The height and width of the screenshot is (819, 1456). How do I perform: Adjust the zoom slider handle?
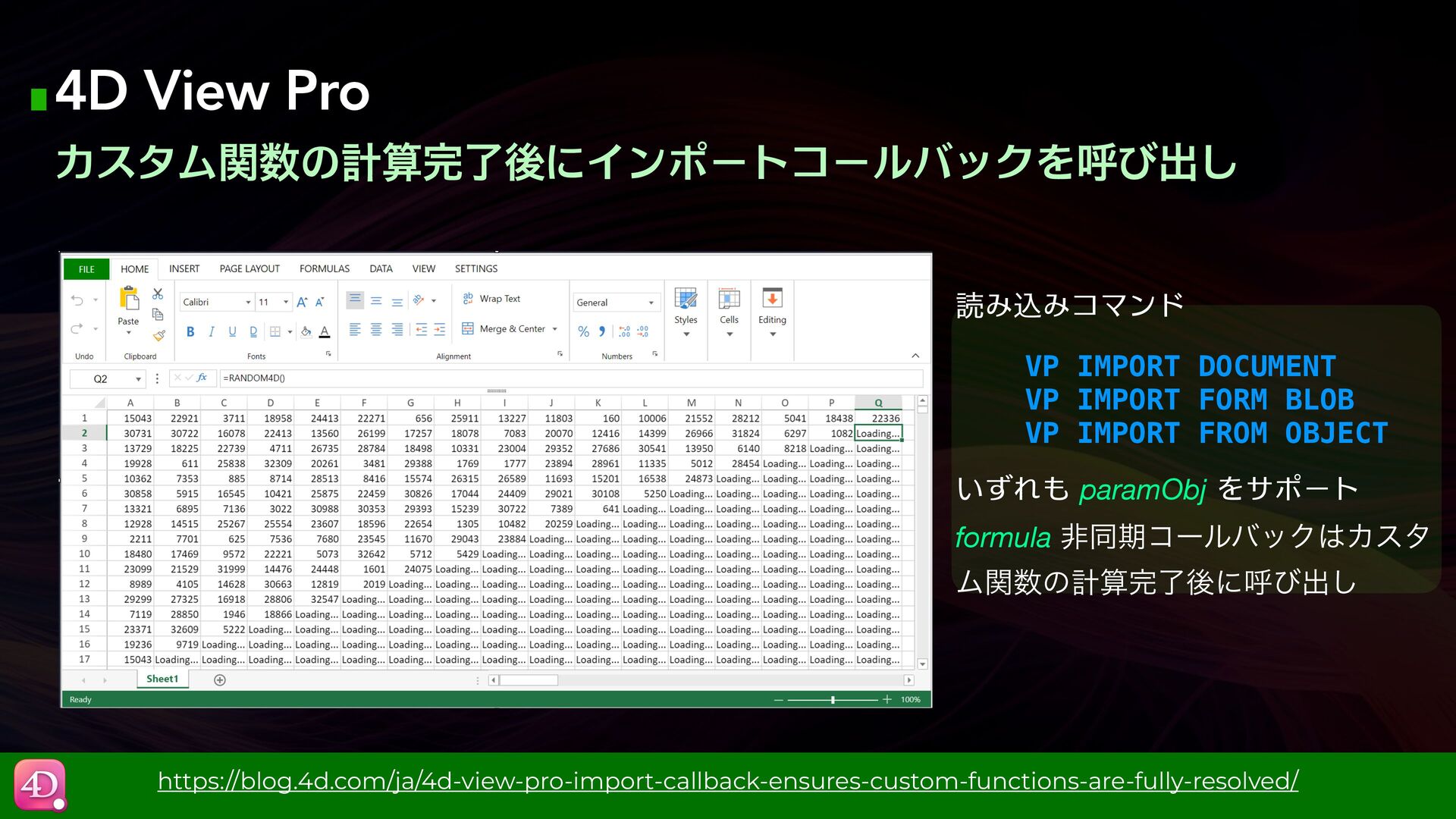pyautogui.click(x=833, y=700)
